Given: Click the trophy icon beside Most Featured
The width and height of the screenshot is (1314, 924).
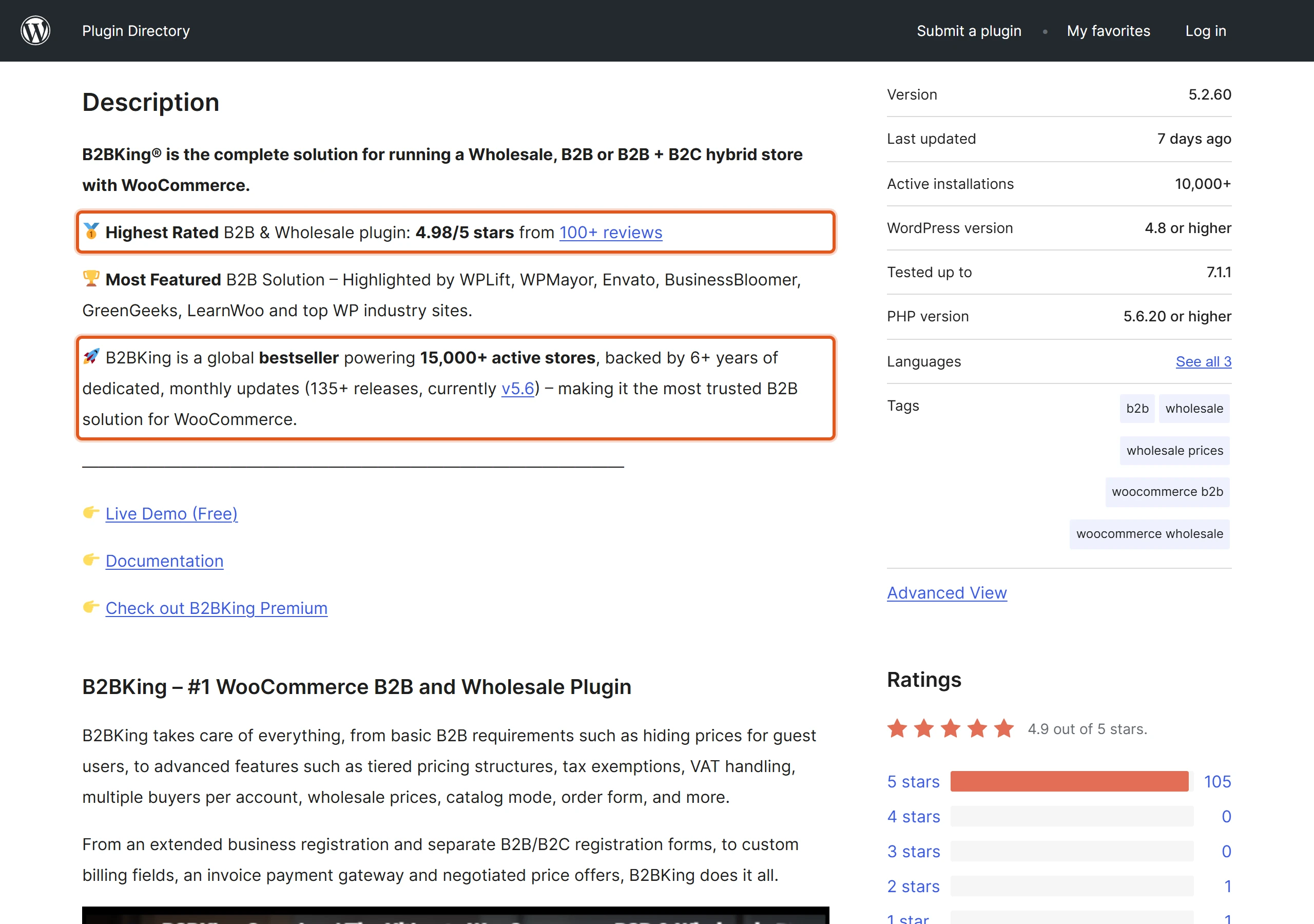Looking at the screenshot, I should tap(91, 278).
